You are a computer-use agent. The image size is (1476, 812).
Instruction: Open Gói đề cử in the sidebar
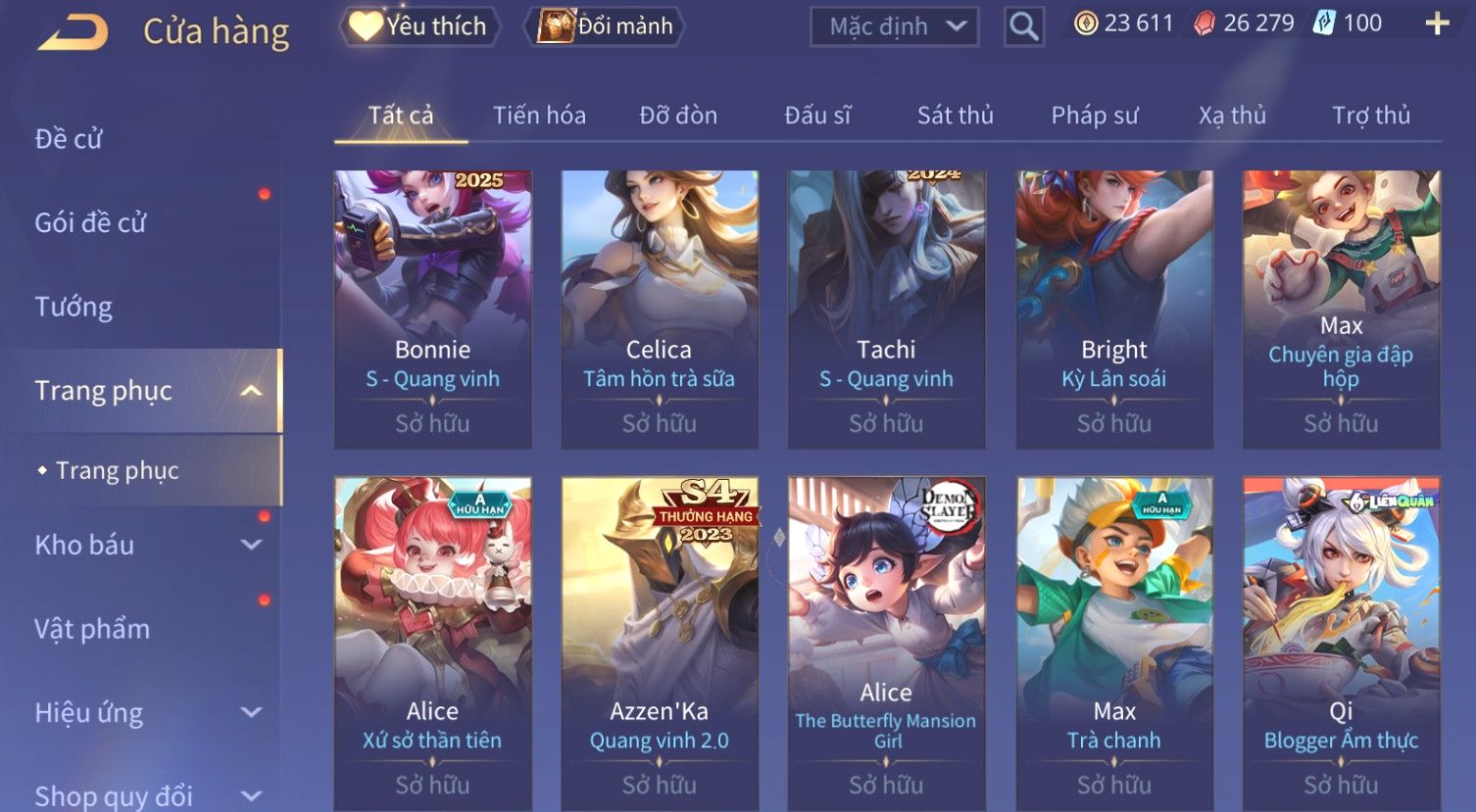90,222
